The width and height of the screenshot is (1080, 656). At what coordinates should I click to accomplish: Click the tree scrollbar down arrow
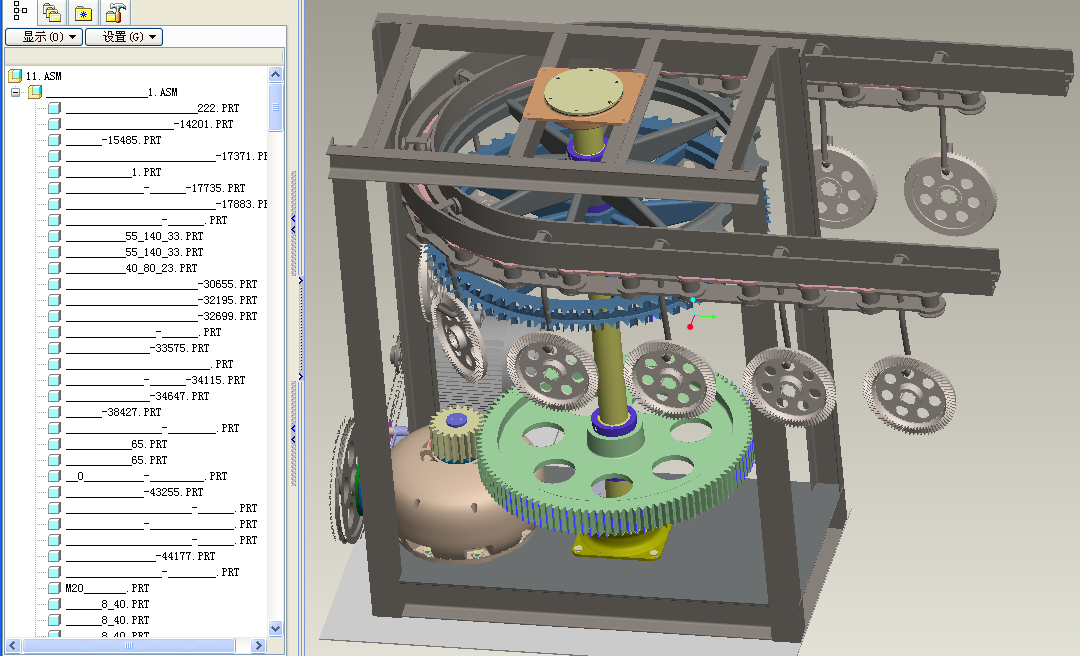click(276, 628)
